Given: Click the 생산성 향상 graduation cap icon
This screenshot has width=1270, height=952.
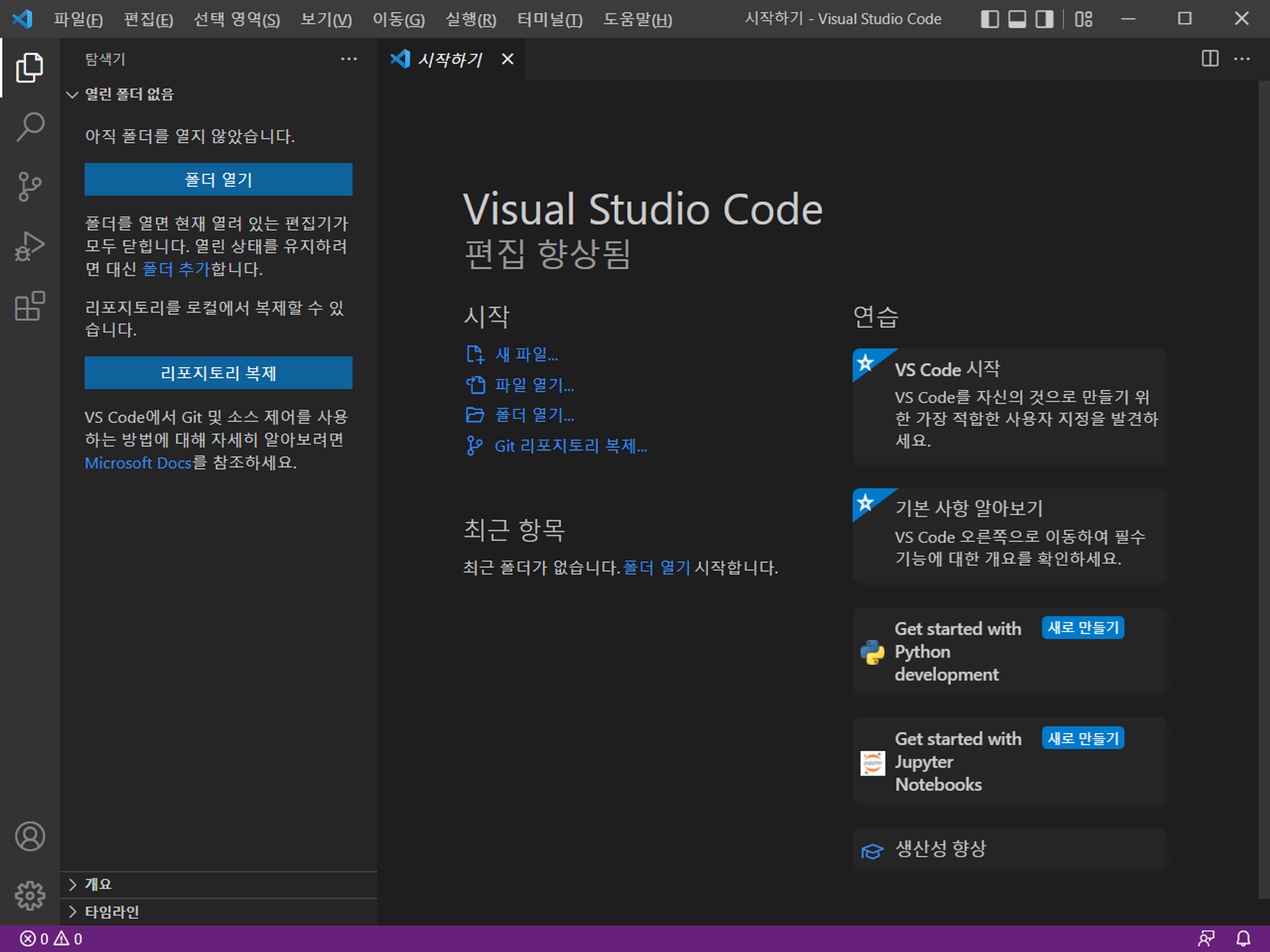Looking at the screenshot, I should pyautogui.click(x=872, y=850).
